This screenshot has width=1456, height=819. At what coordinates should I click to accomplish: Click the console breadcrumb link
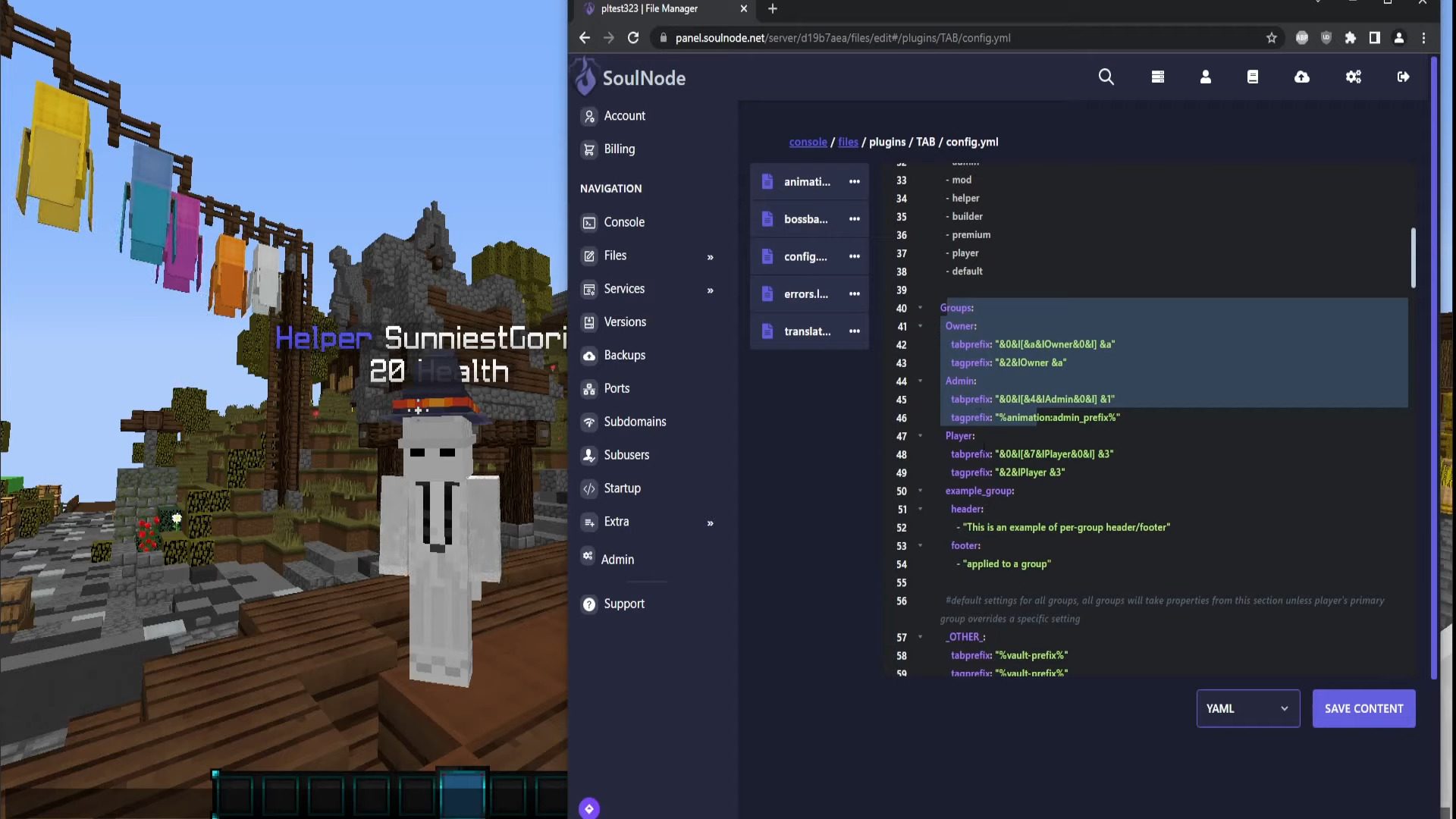click(x=808, y=141)
